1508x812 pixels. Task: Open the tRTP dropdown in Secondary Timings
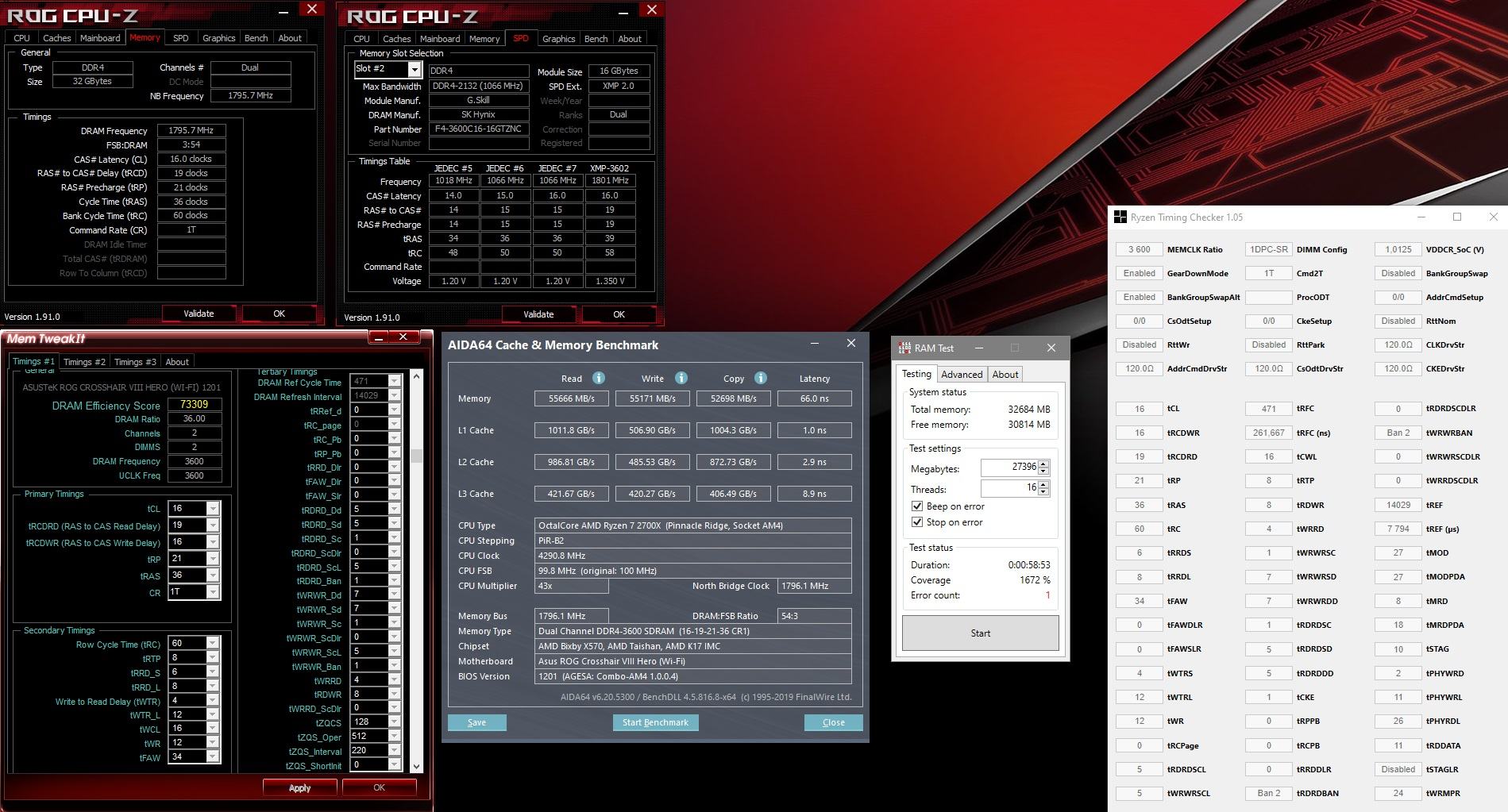pyautogui.click(x=212, y=657)
